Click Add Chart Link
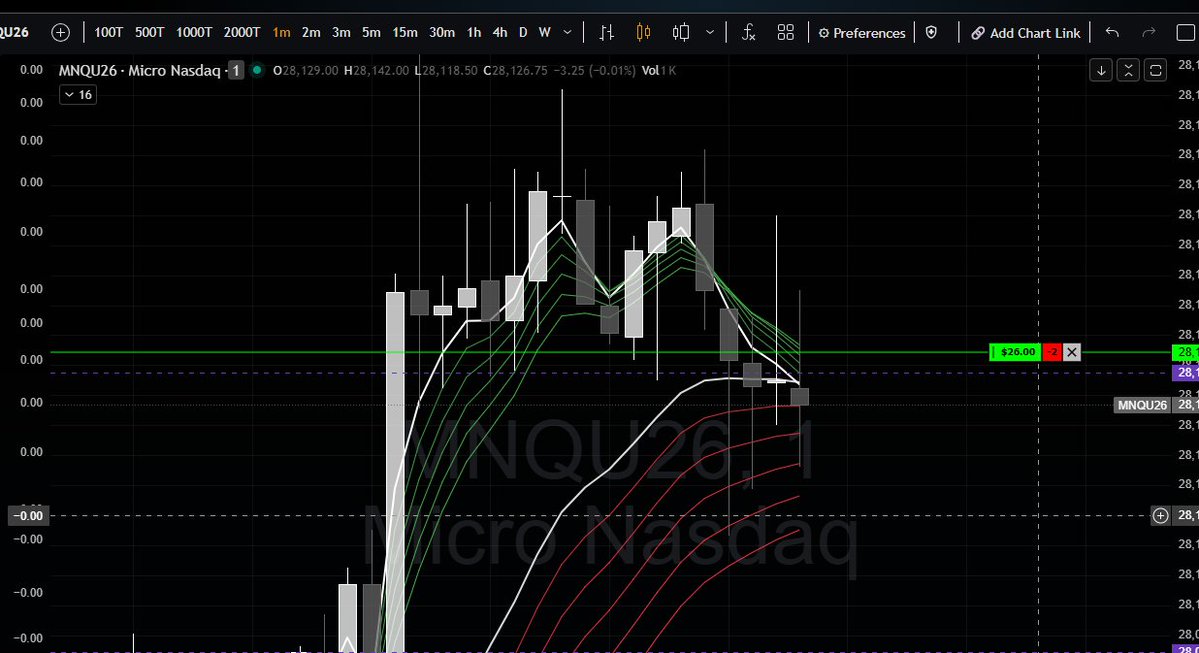Viewport: 1199px width, 653px height. click(x=1026, y=33)
